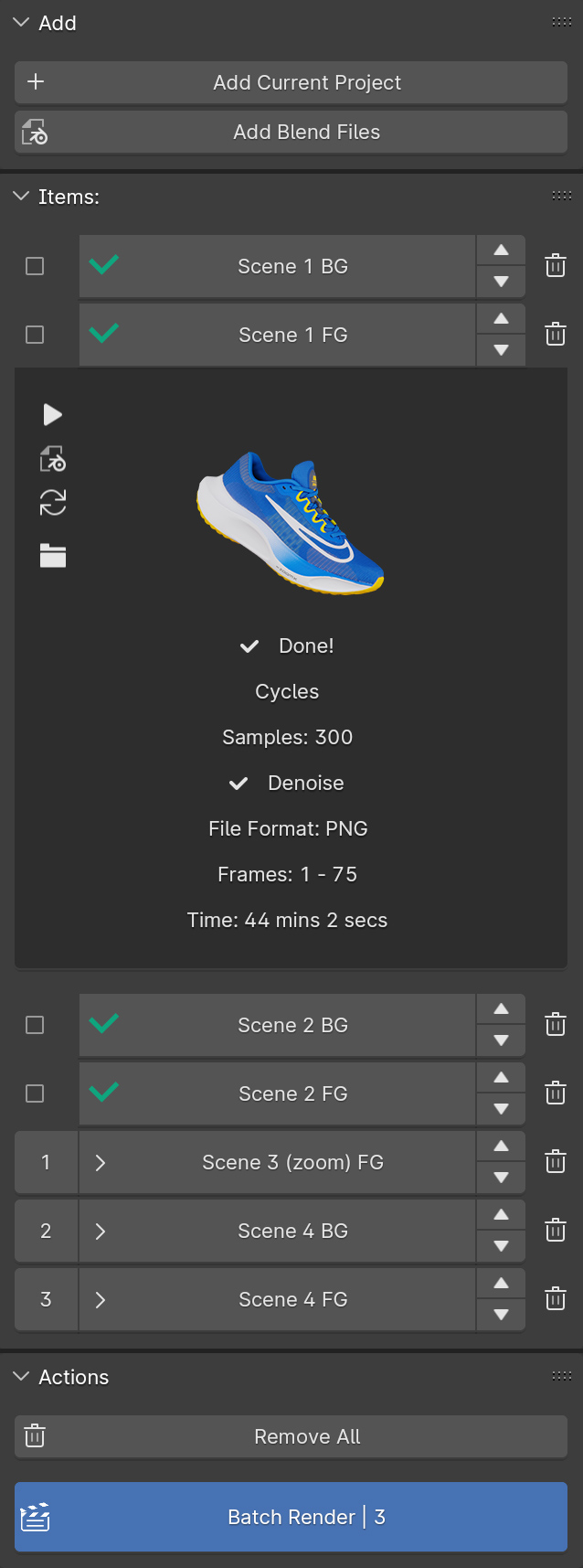This screenshot has height=1568, width=583.
Task: Expand Scene 3 (zoom) FG details
Action: coord(101,1161)
